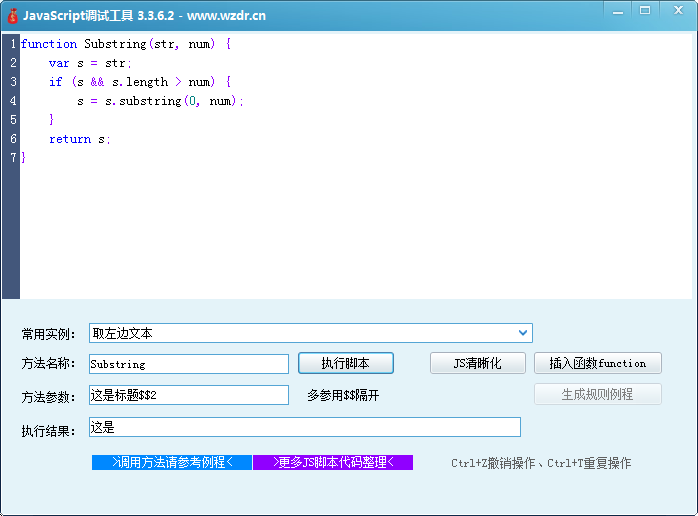The height and width of the screenshot is (516, 698).
Task: Click the 多参用$$隔开 hint text
Action: 343,395
